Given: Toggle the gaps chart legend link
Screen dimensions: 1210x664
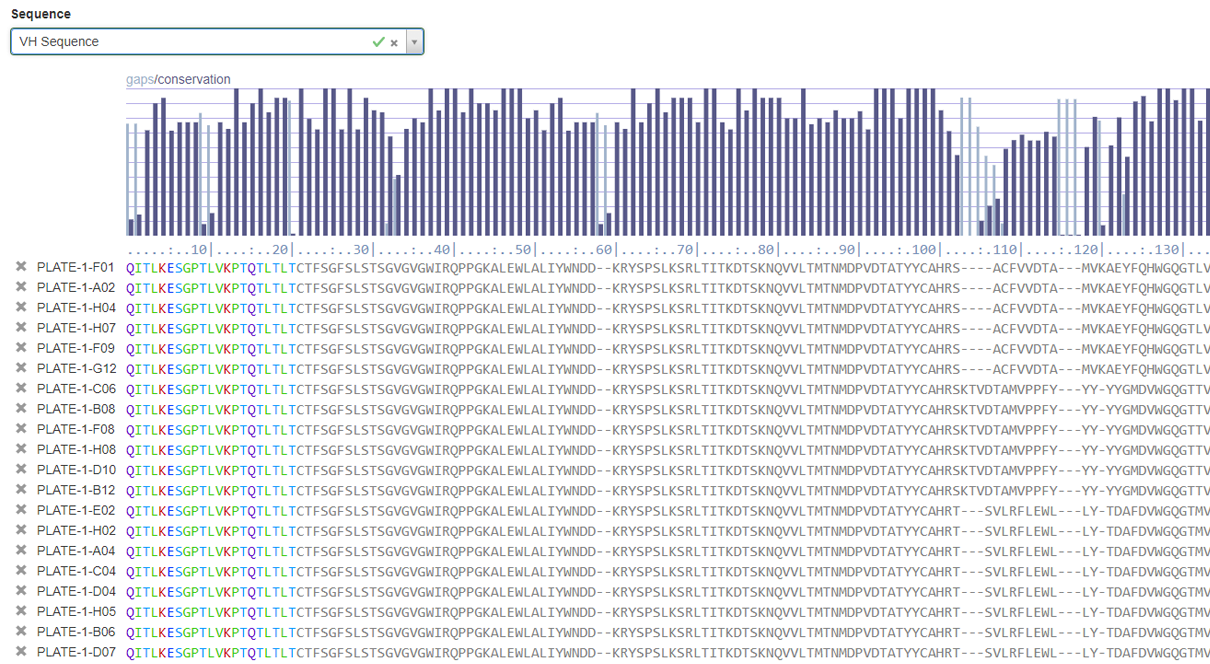Looking at the screenshot, I should point(139,79).
